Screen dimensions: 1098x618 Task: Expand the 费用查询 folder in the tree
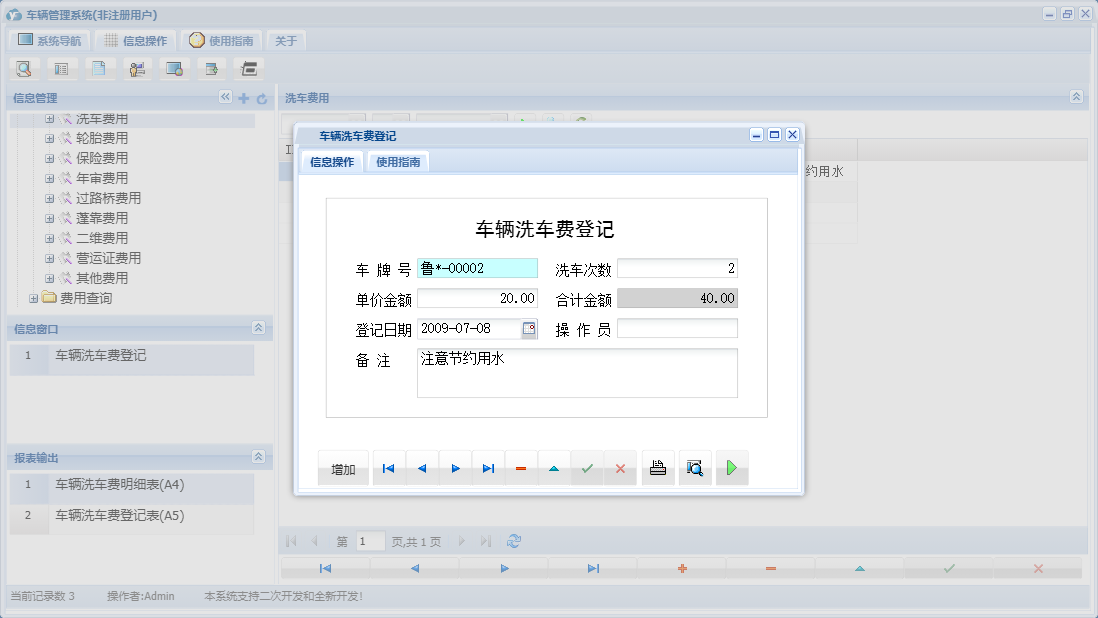point(32,297)
